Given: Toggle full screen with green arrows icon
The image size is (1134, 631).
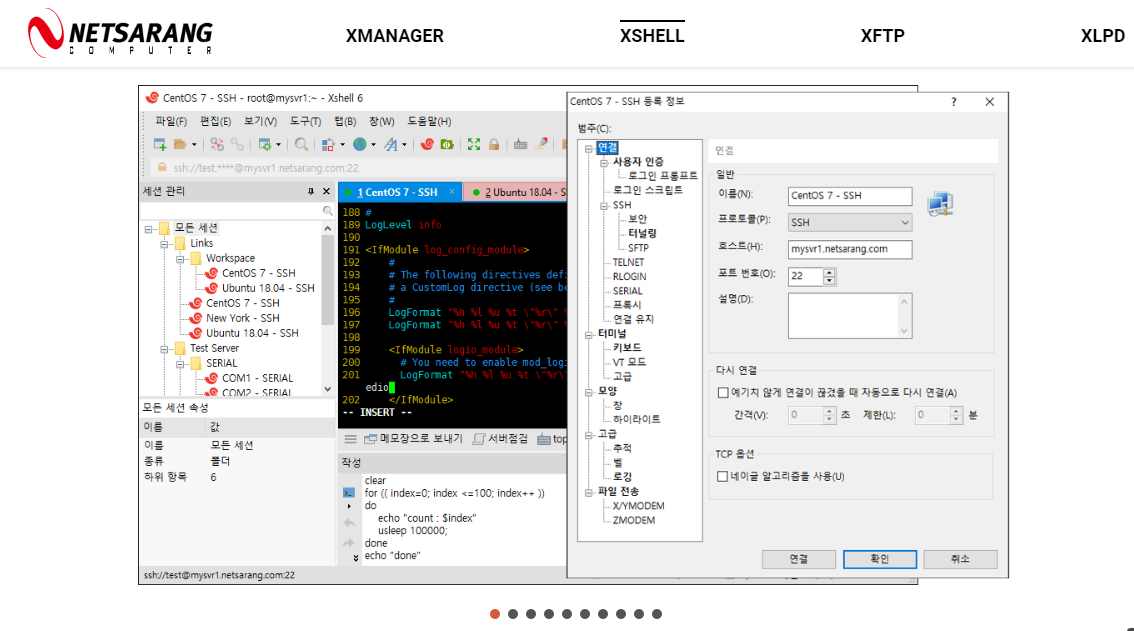Looking at the screenshot, I should pyautogui.click(x=474, y=145).
